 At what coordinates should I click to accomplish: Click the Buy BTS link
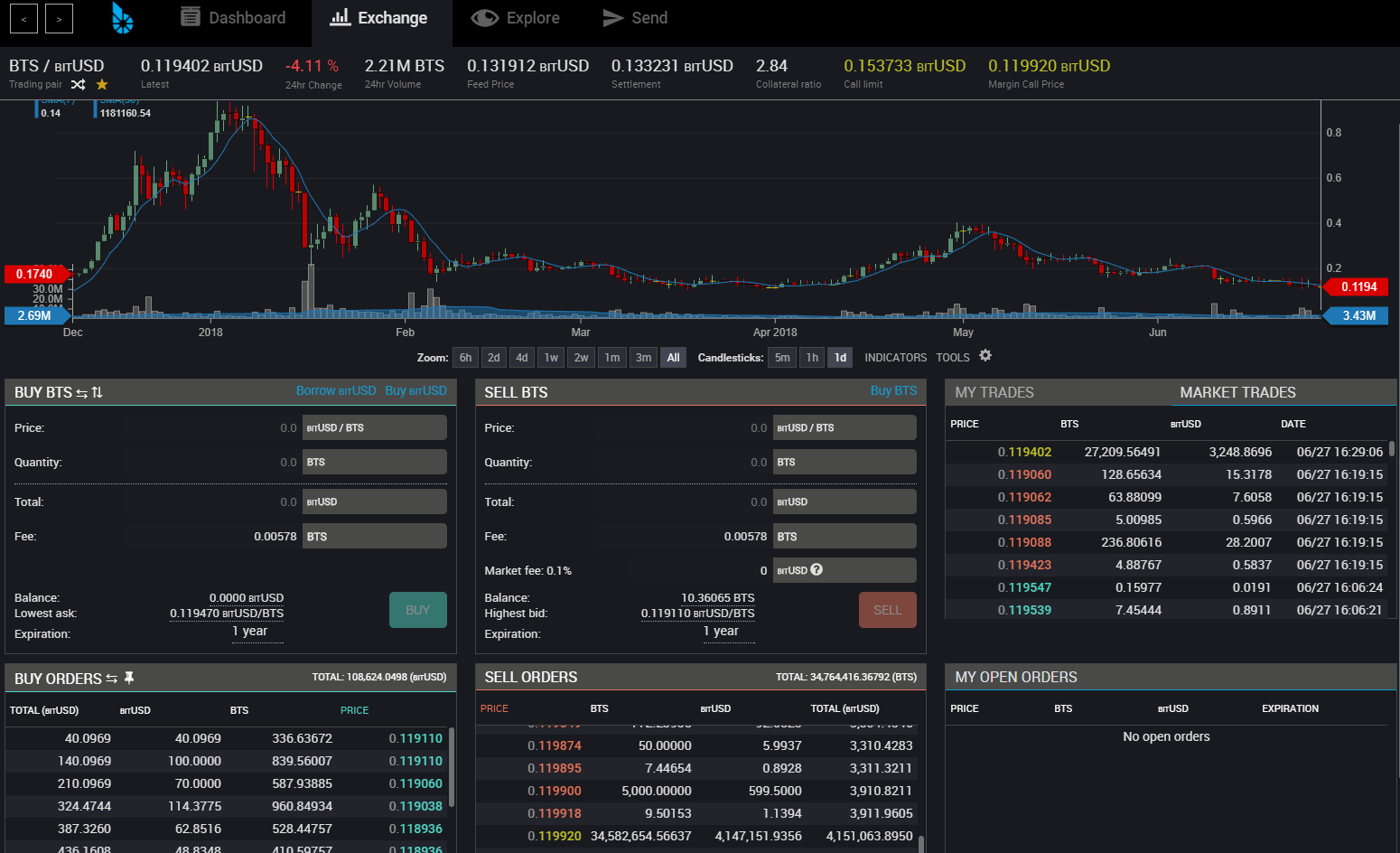pyautogui.click(x=893, y=390)
